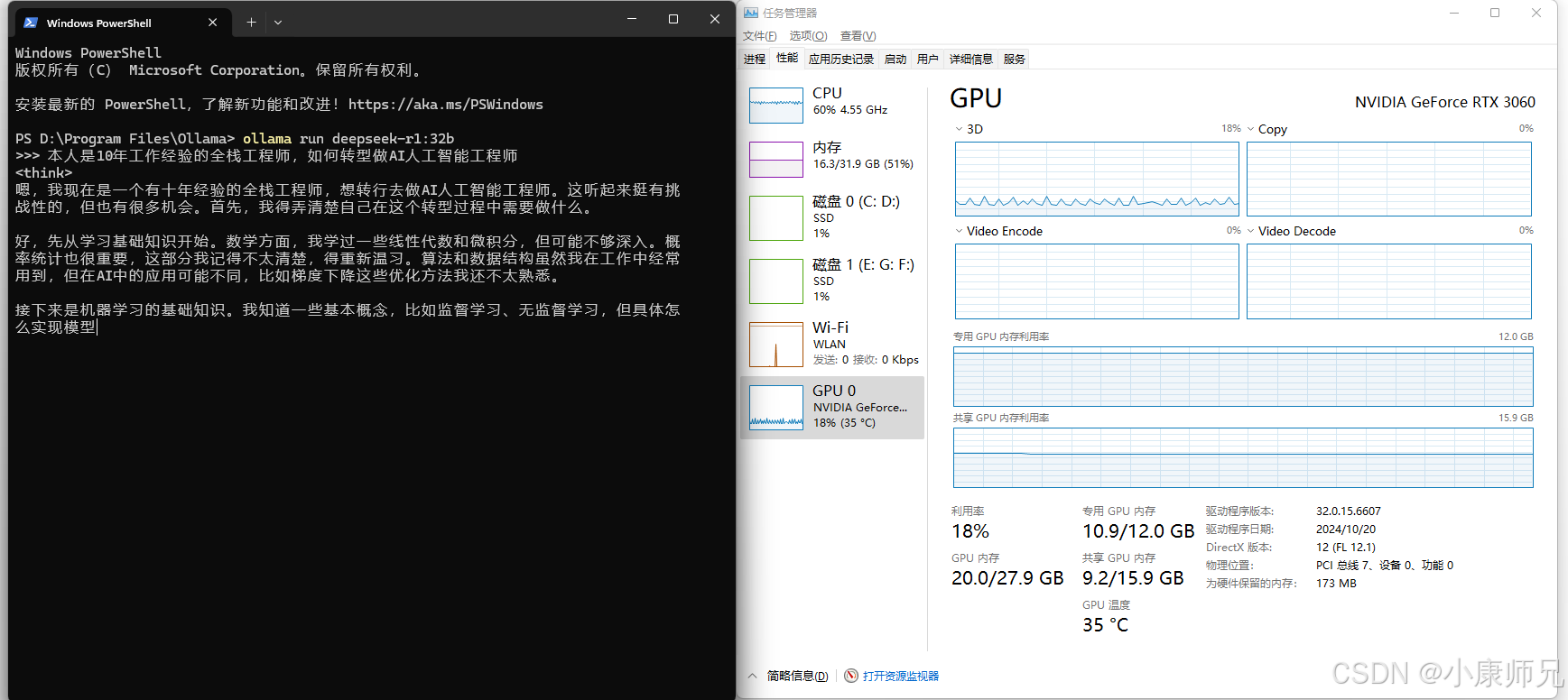Click the <think> line in PowerShell
This screenshot has height=700, width=1568.
pyautogui.click(x=43, y=173)
